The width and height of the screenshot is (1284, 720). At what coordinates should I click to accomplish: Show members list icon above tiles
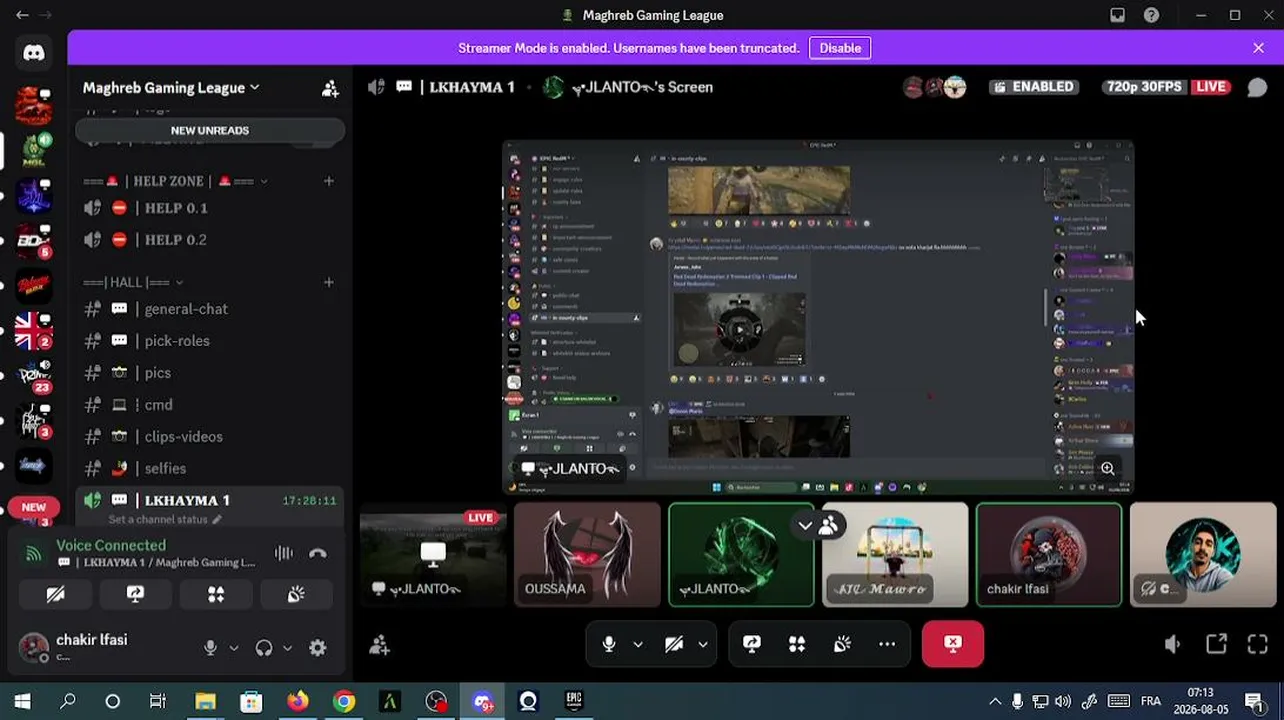click(x=828, y=525)
